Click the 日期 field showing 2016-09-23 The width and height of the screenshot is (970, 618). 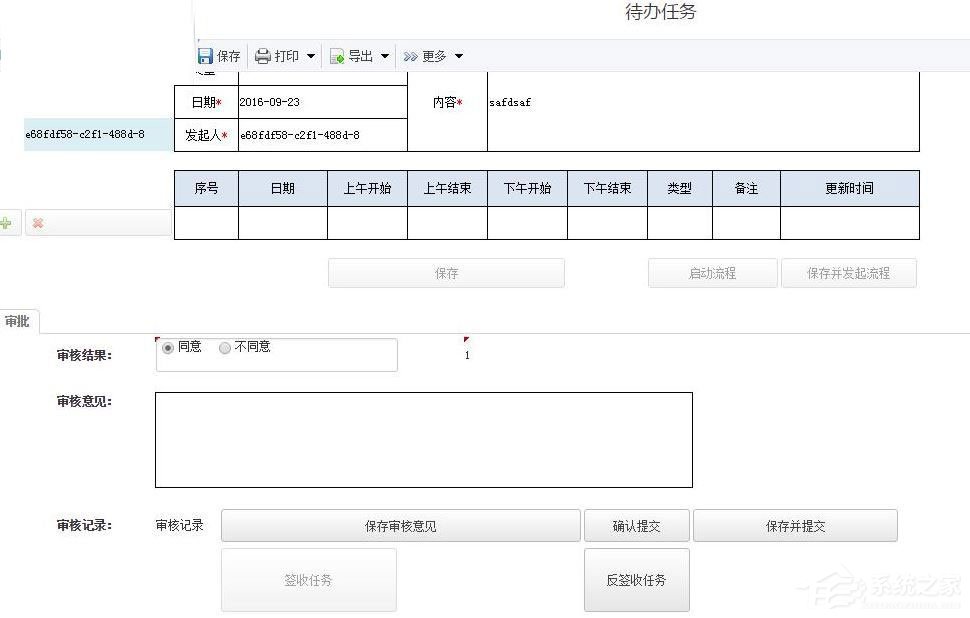pos(323,102)
